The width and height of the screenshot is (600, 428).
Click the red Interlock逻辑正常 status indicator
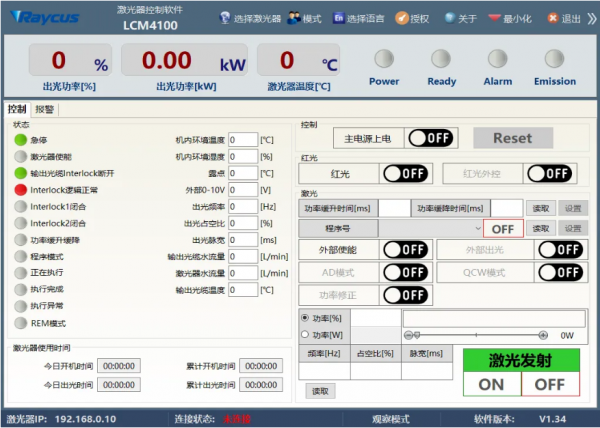[20, 189]
